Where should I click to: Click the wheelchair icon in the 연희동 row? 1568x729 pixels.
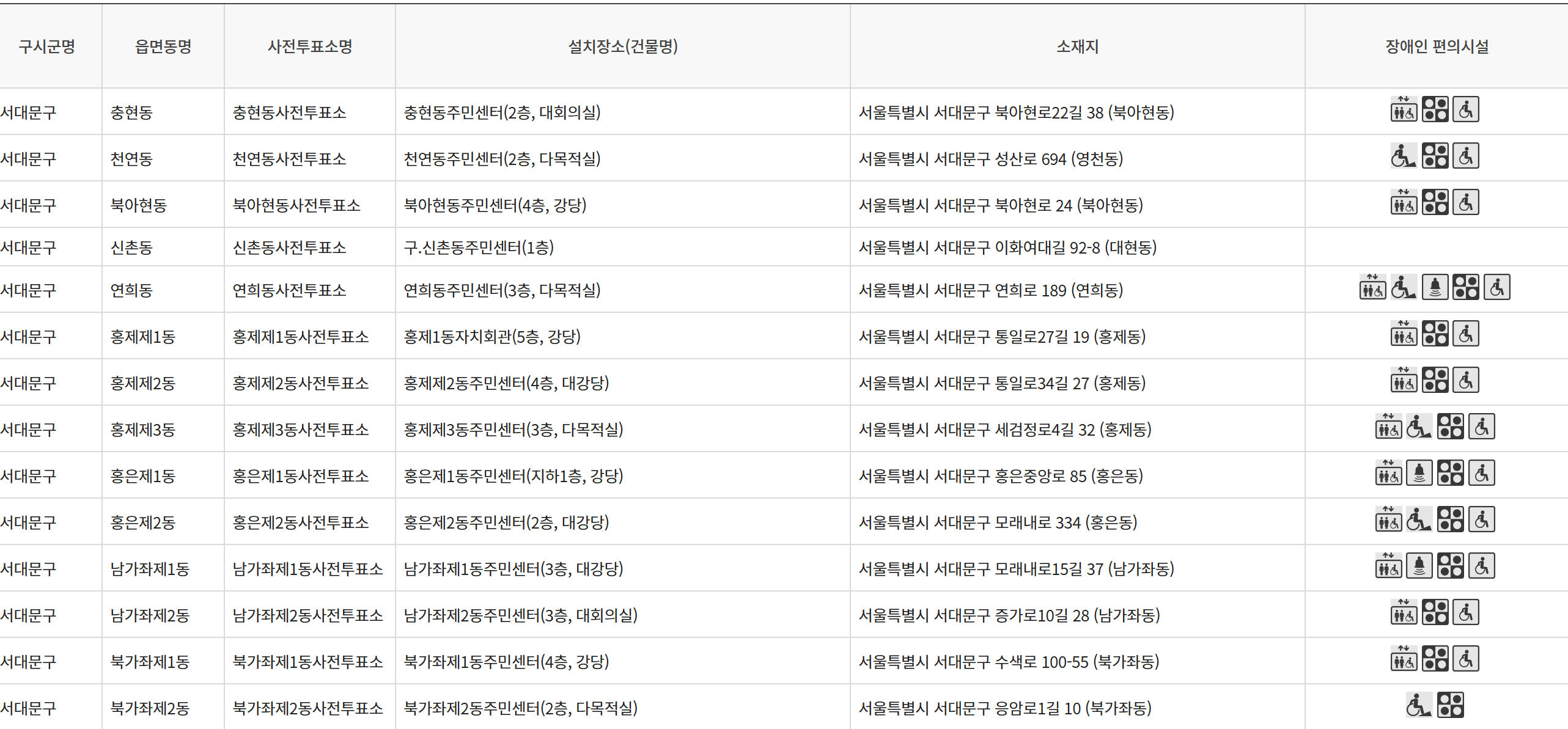pos(1497,287)
